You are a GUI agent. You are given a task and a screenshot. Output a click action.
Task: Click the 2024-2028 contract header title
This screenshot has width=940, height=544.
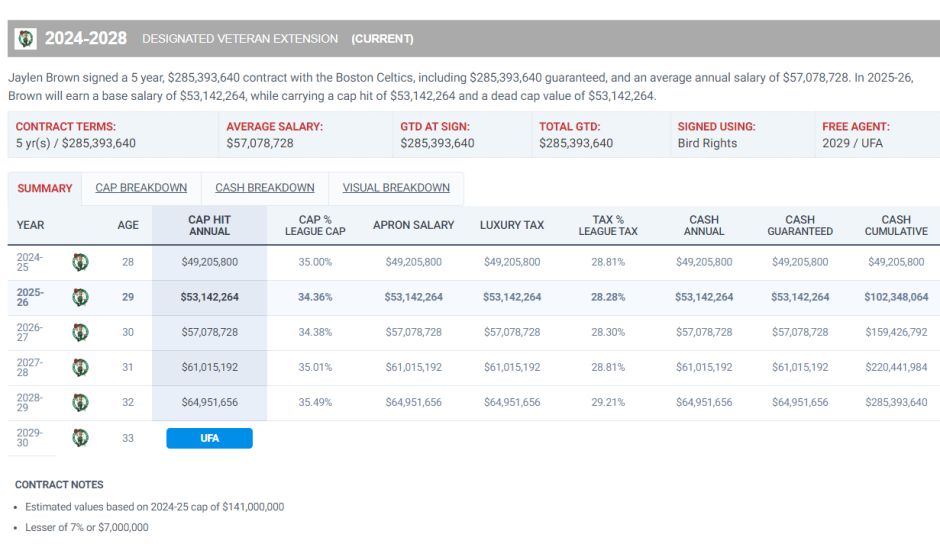[86, 39]
